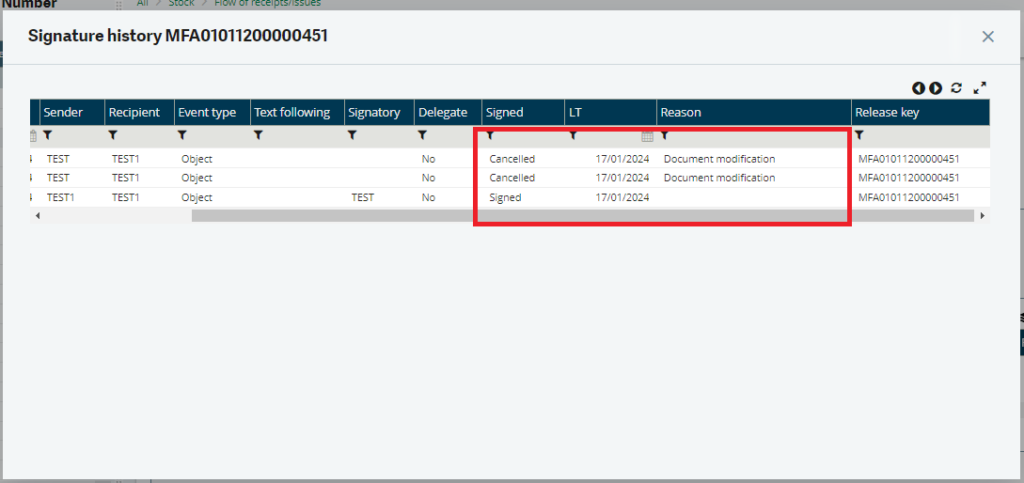Open the Reason column filter
Viewport: 1024px width, 483px height.
665,135
